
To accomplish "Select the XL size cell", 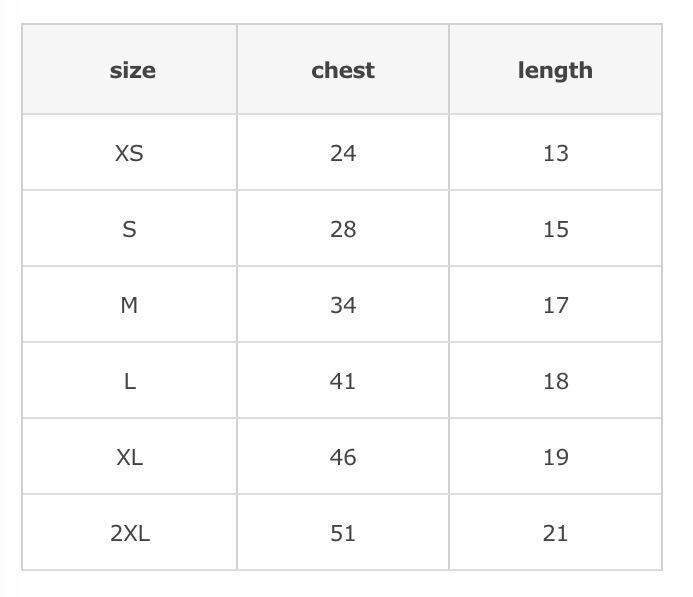I will click(x=129, y=457).
